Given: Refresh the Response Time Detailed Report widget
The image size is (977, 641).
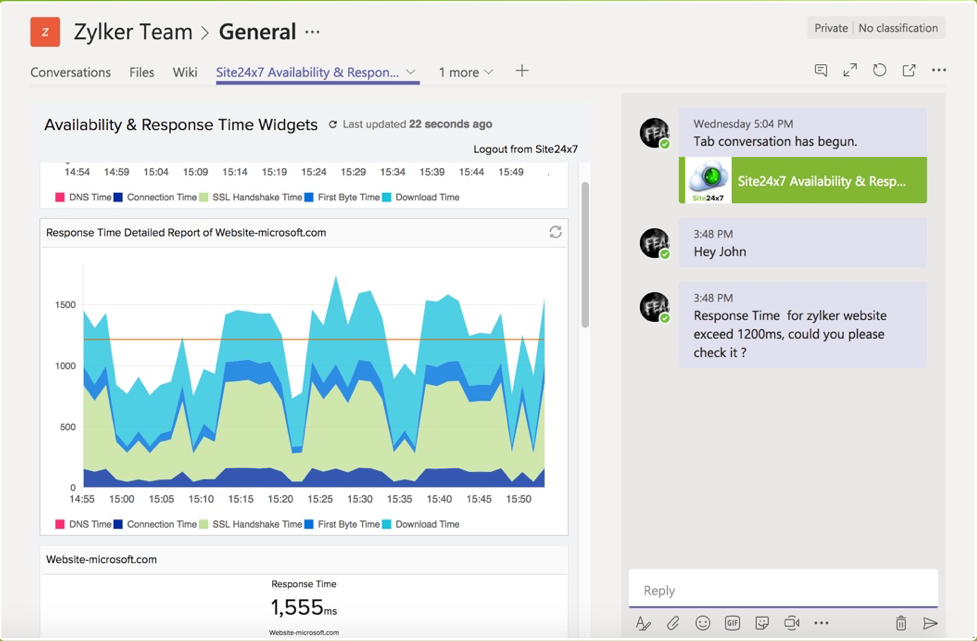Looking at the screenshot, I should 555,232.
